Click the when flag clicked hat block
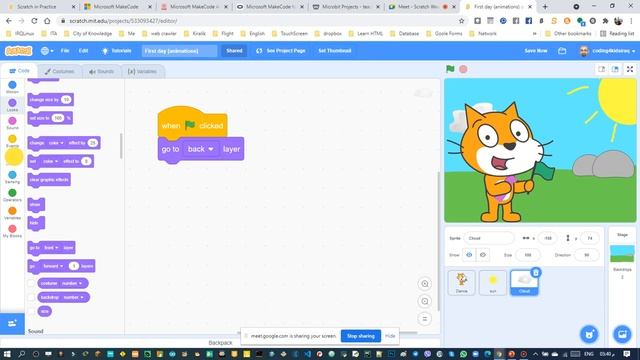This screenshot has width=640, height=360. (192, 124)
